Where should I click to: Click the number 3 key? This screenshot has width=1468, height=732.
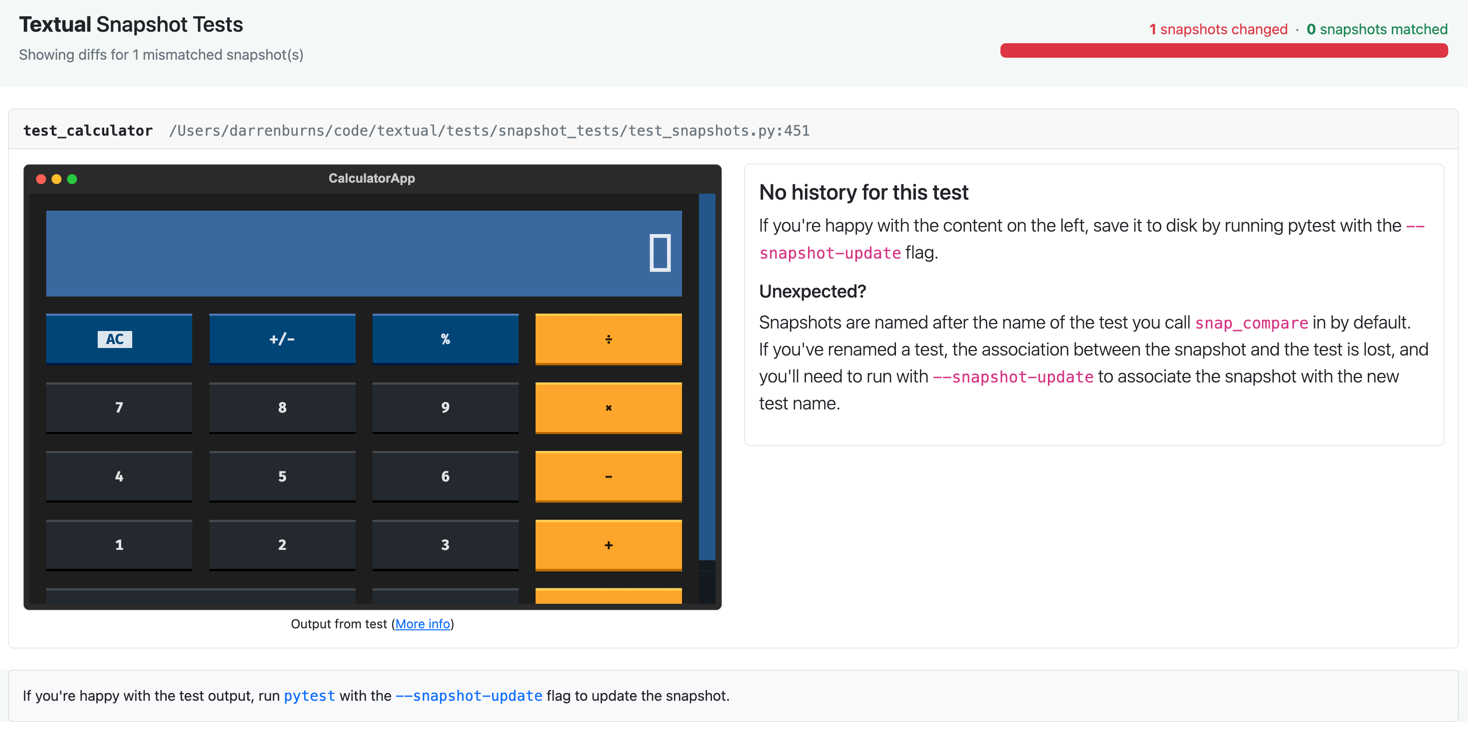click(445, 545)
